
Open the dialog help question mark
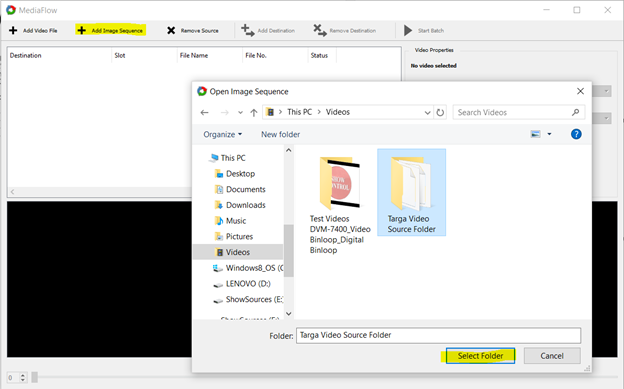(576, 134)
